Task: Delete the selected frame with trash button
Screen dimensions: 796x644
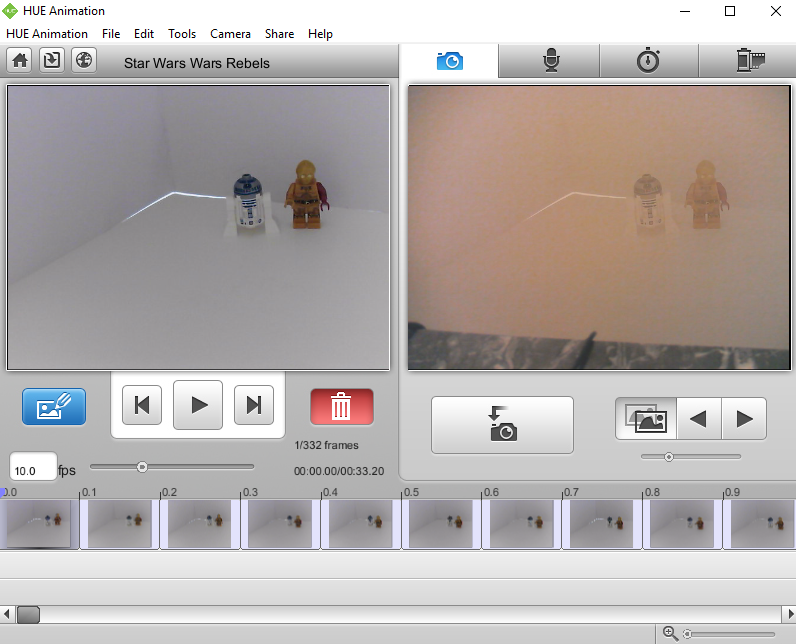Action: click(x=342, y=406)
